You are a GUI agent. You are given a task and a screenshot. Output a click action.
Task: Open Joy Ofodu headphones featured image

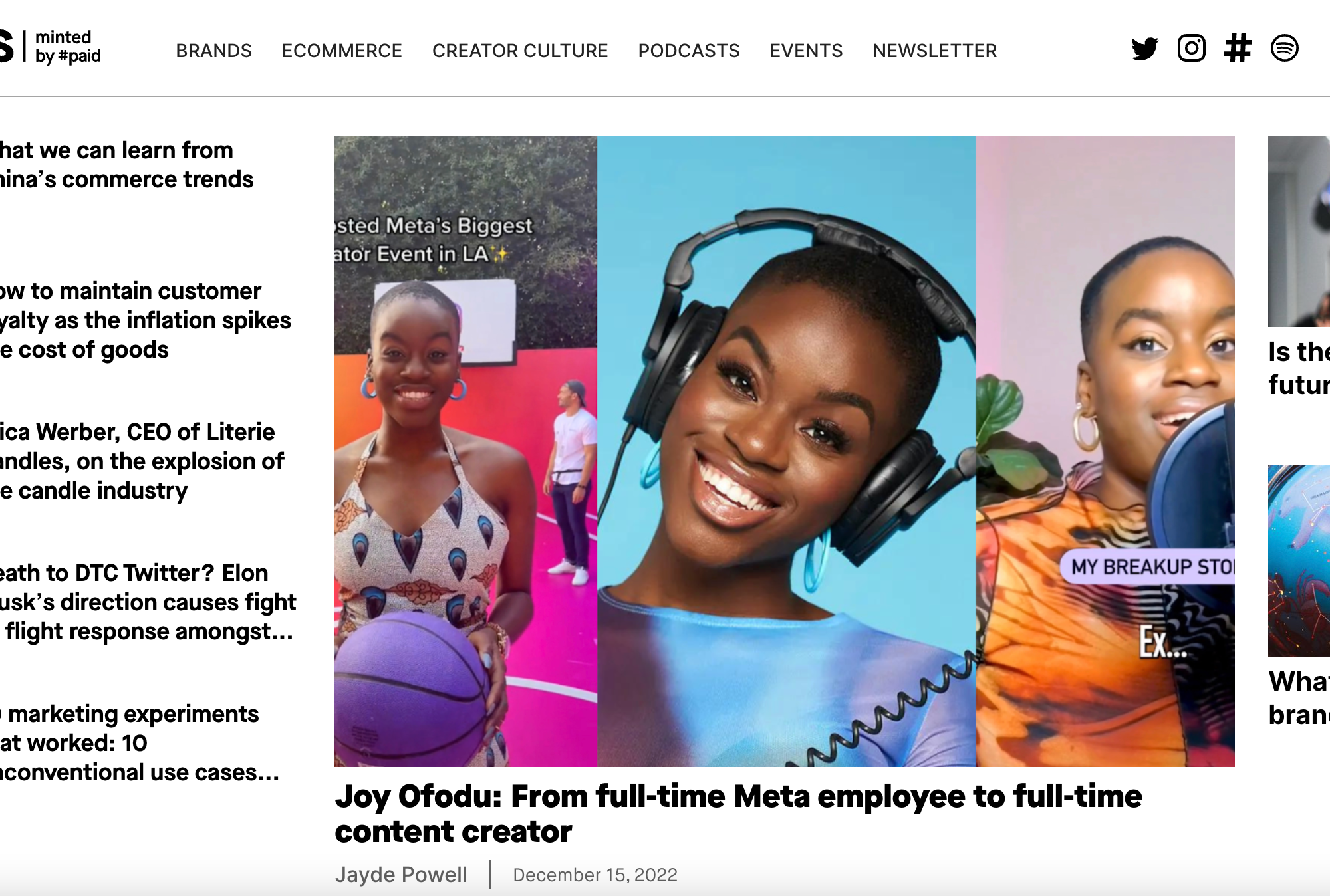(785, 451)
